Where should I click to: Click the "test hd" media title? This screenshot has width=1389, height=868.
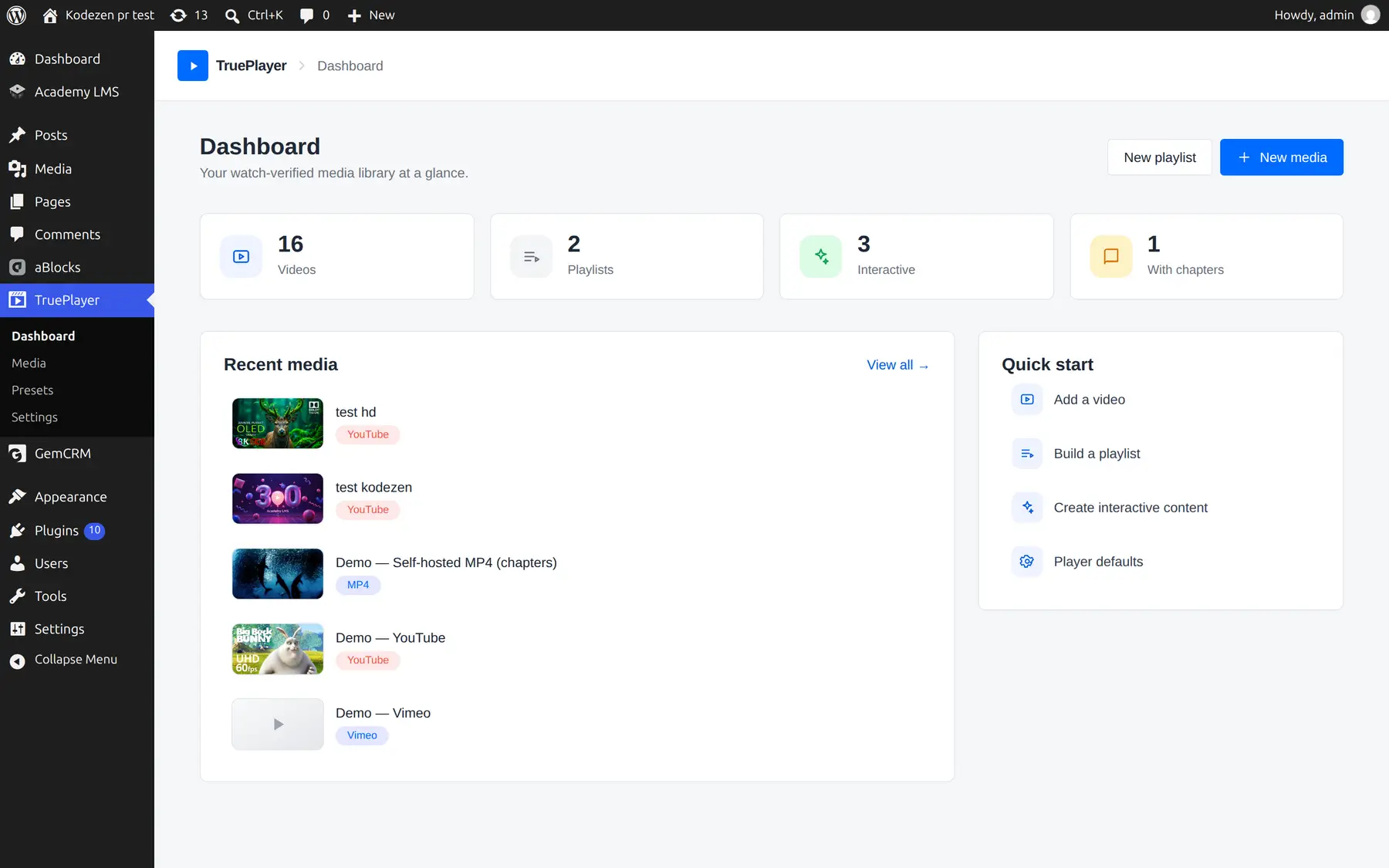click(x=356, y=412)
